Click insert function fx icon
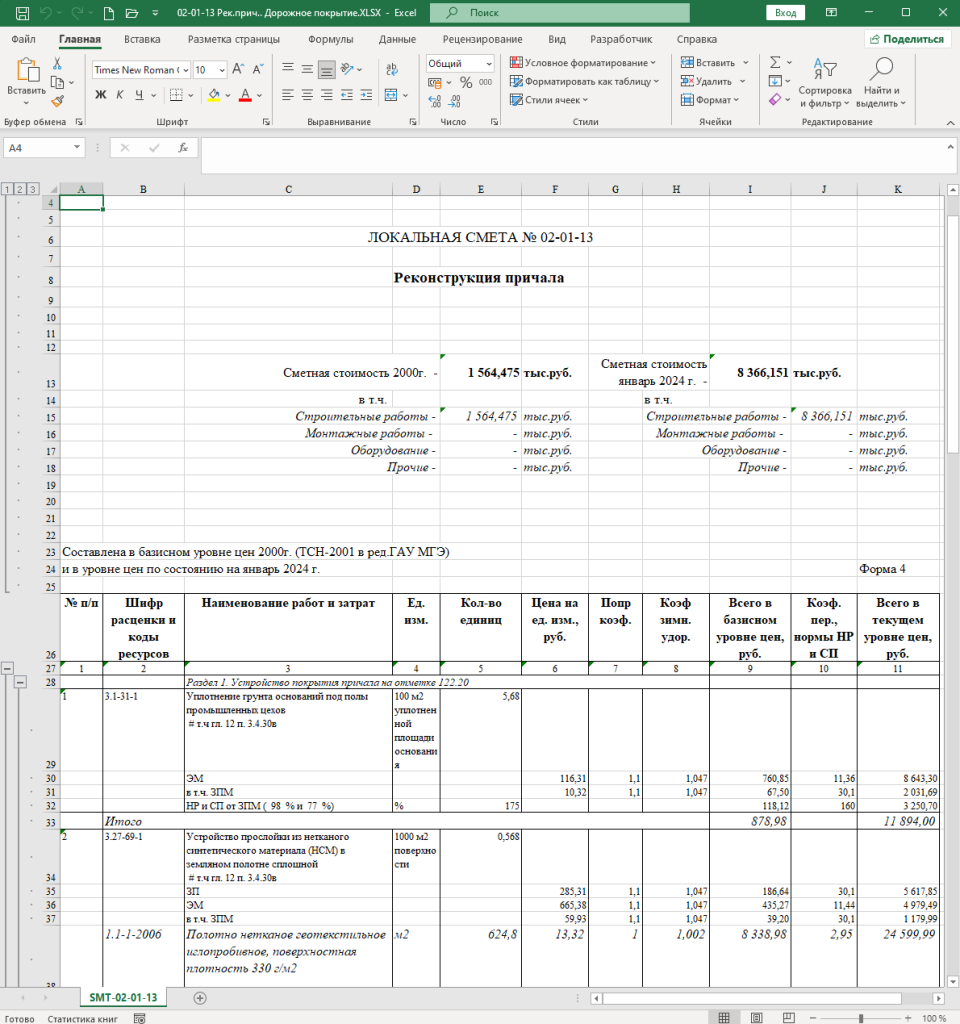Screen dimensions: 960x1024 [184, 148]
